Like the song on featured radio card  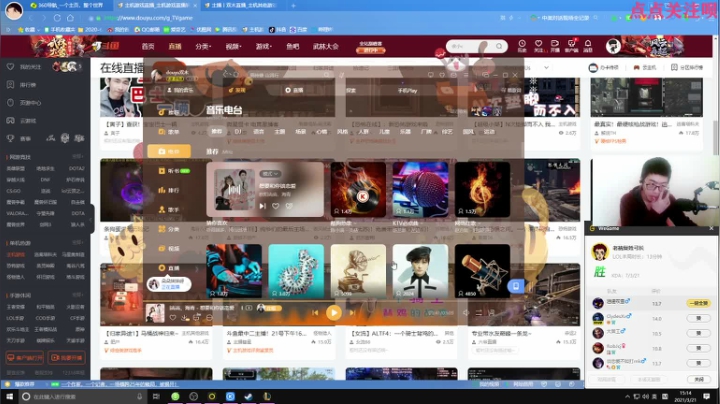[x=276, y=206]
